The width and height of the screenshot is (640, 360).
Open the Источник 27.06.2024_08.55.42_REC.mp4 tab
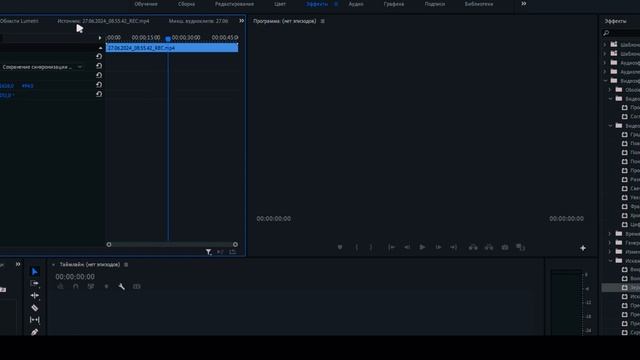coord(103,21)
